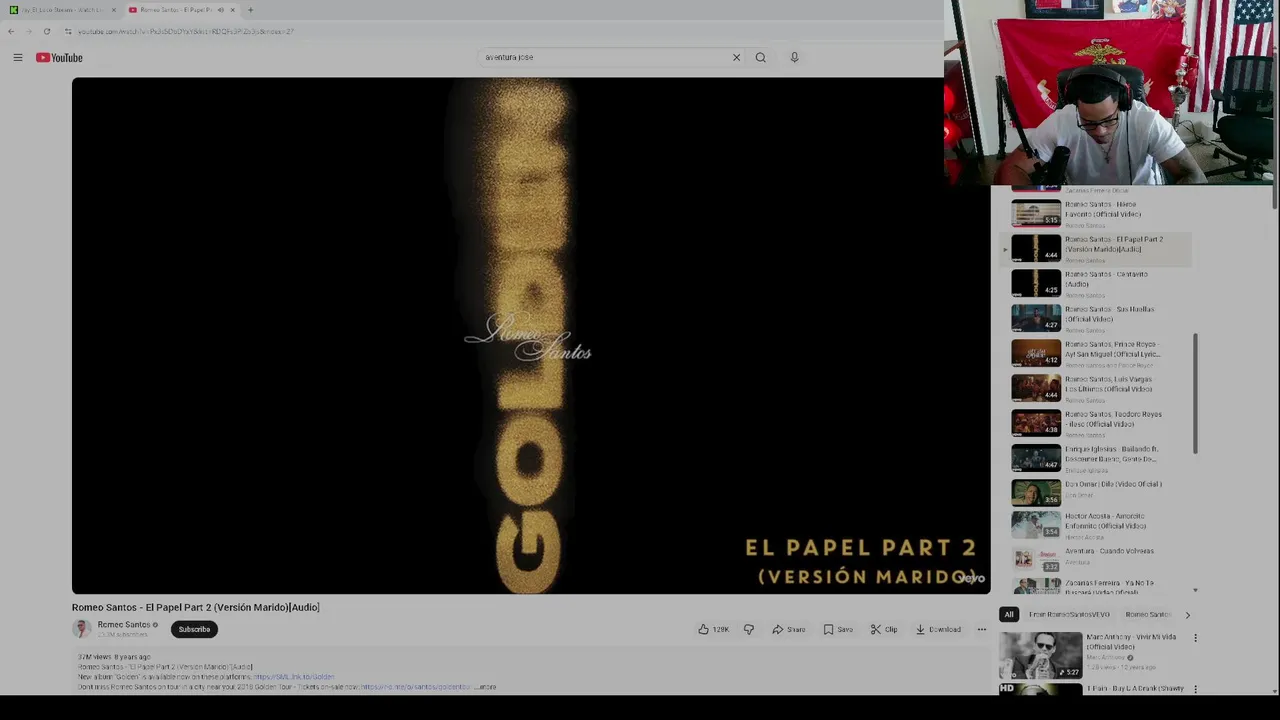Select the video title text under player

point(195,607)
